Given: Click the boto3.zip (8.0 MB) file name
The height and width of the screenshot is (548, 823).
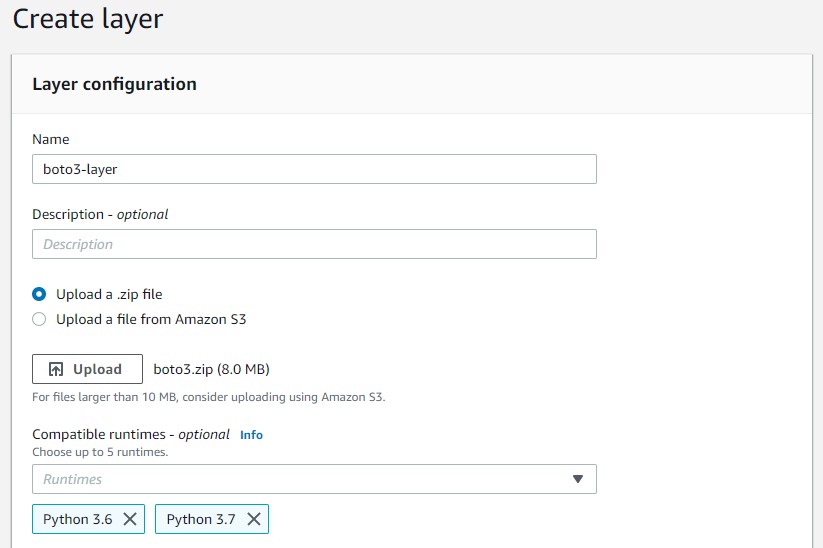Looking at the screenshot, I should tap(211, 369).
